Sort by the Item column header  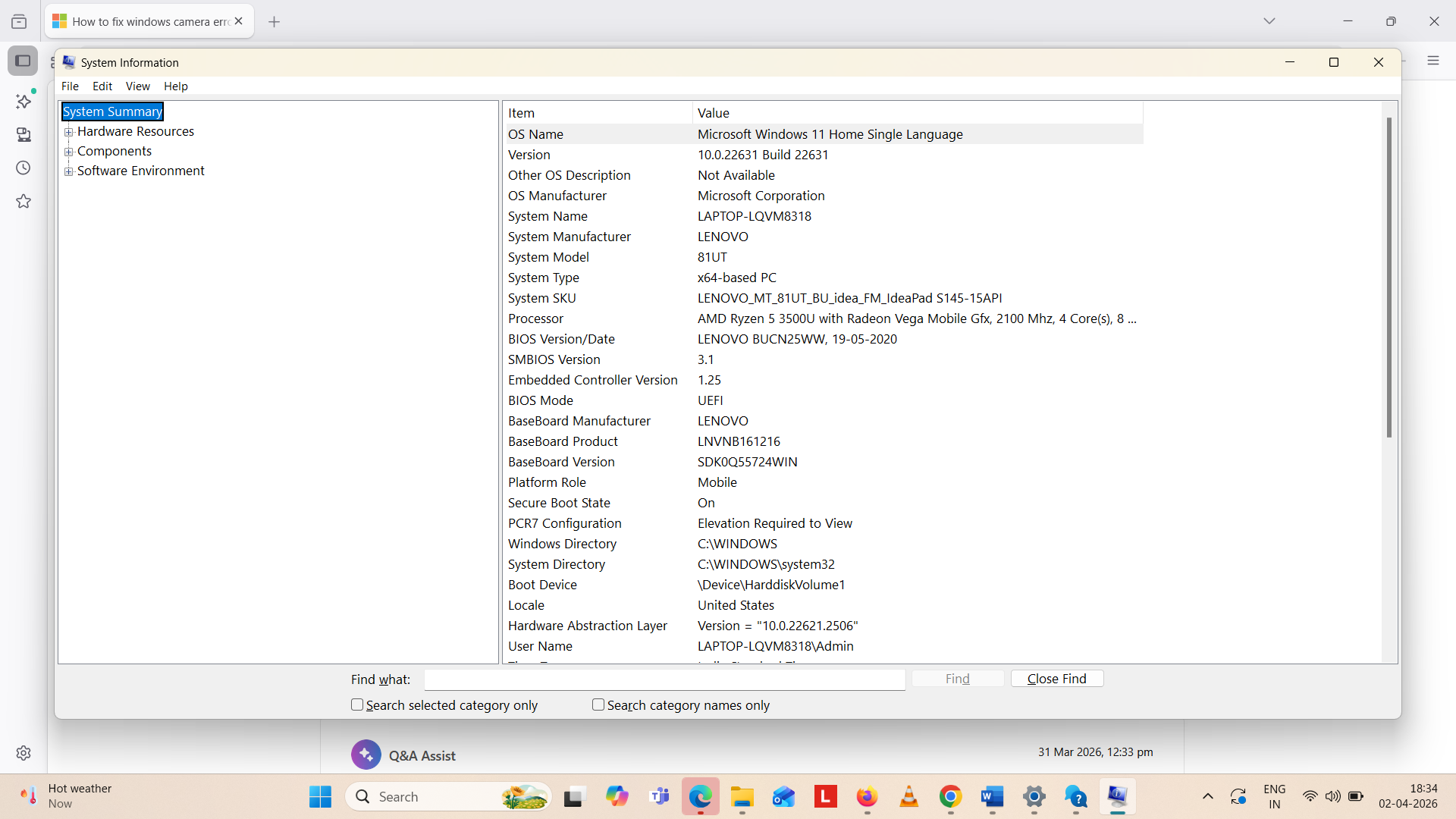(x=598, y=113)
